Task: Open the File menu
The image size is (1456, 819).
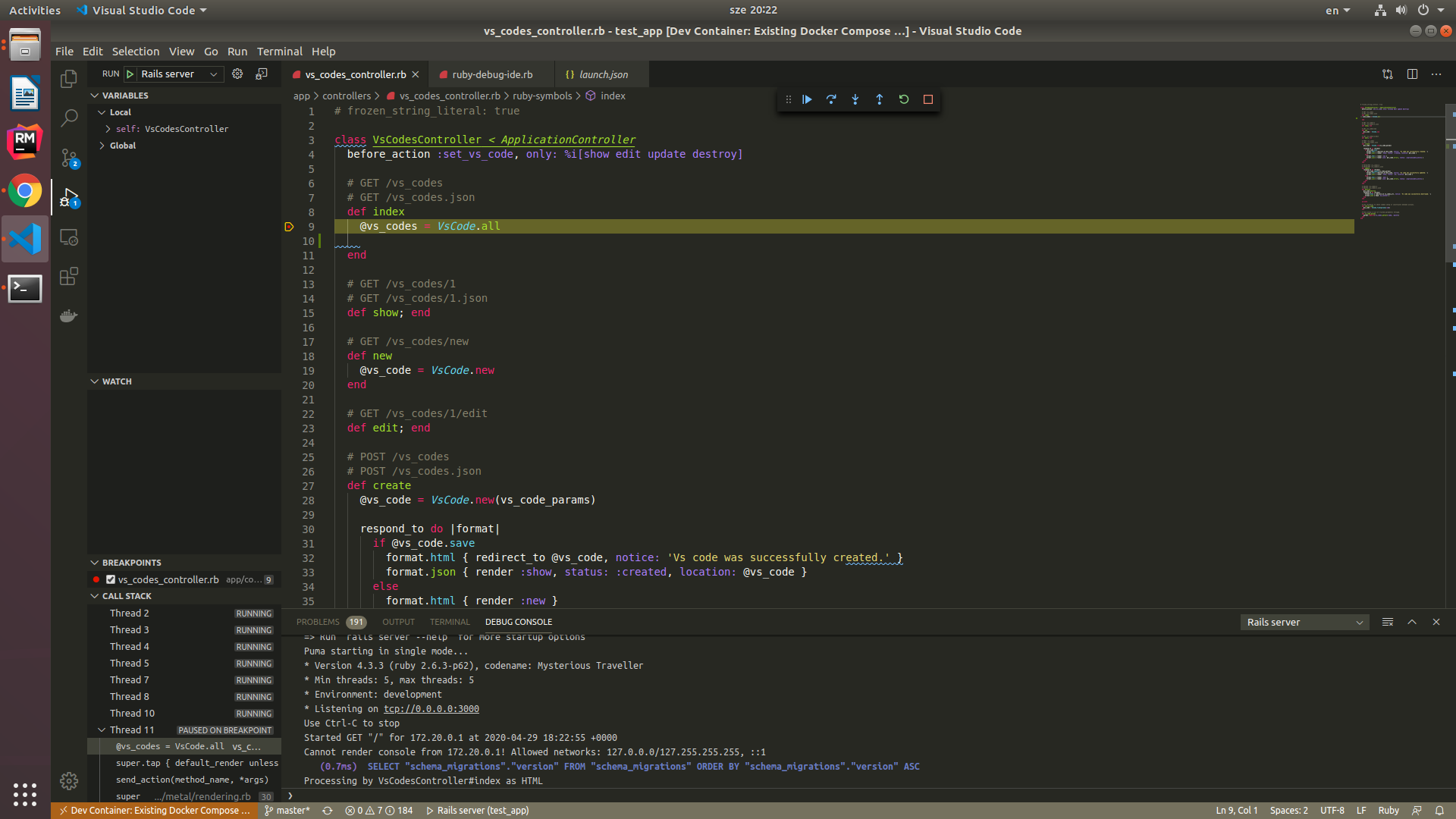Action: coord(64,52)
